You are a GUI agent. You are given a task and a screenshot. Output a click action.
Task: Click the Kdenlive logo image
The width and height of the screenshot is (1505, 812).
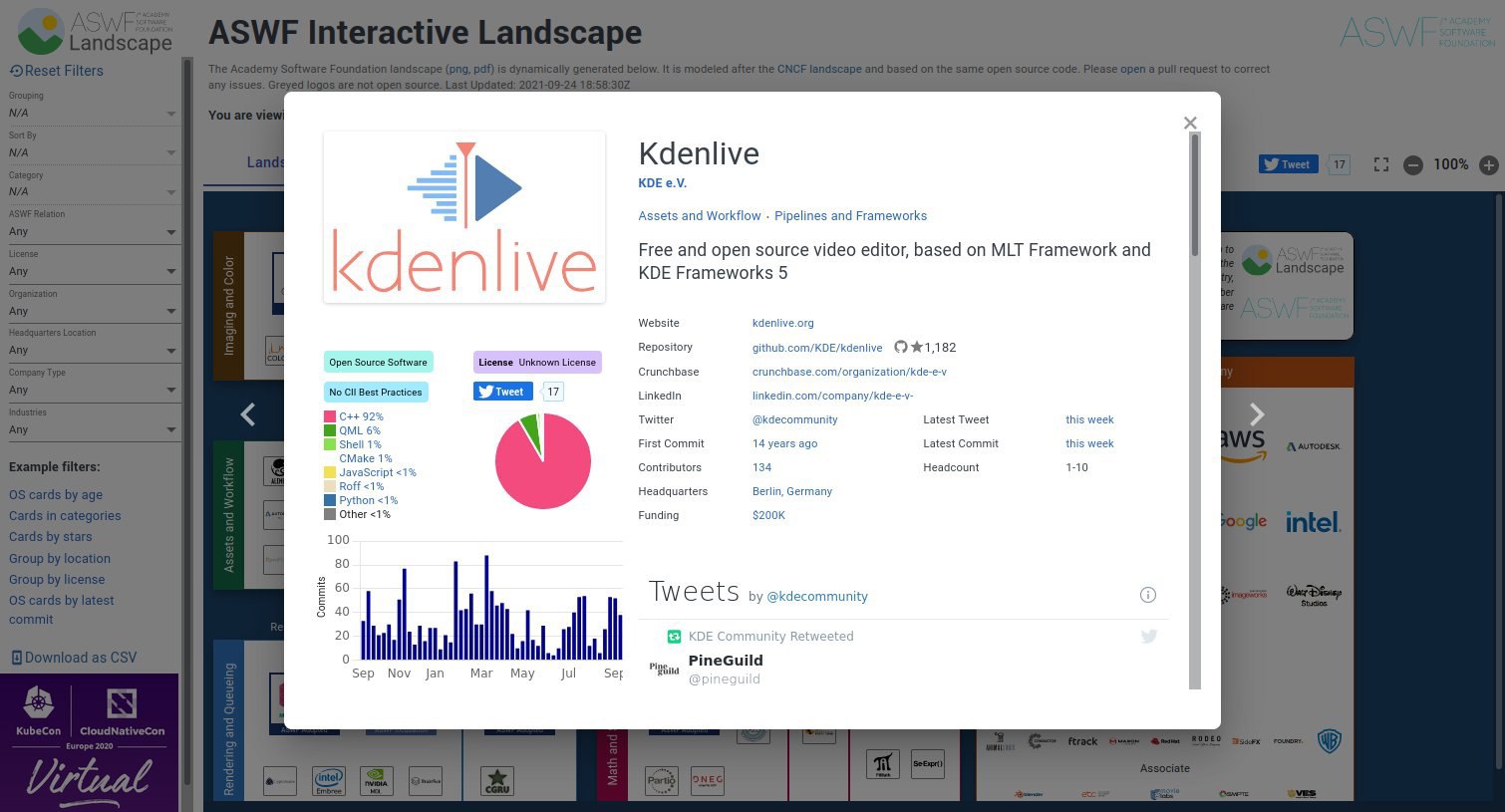click(x=464, y=217)
